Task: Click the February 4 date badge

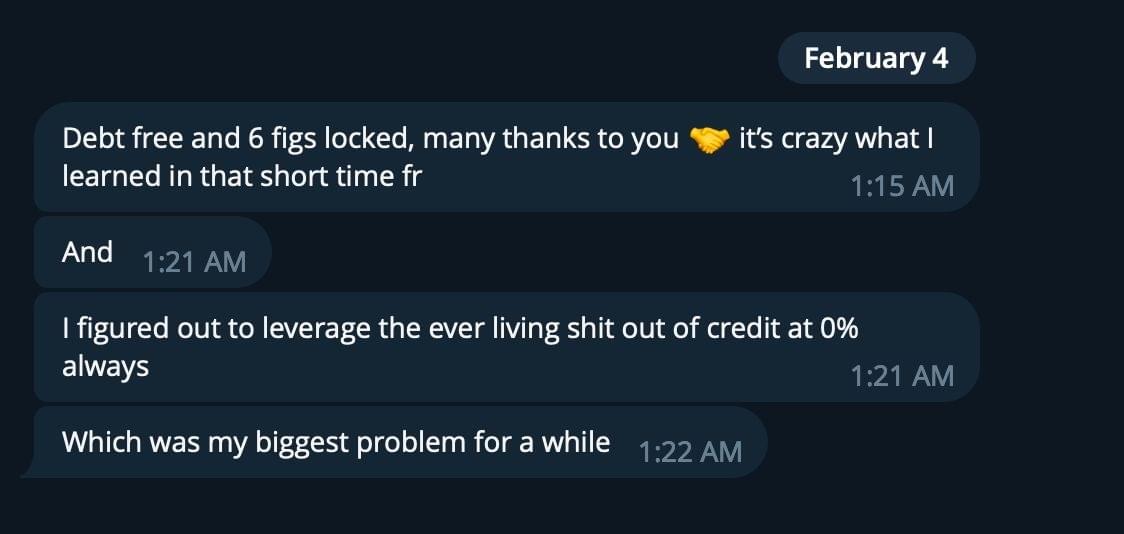Action: pyautogui.click(x=876, y=58)
